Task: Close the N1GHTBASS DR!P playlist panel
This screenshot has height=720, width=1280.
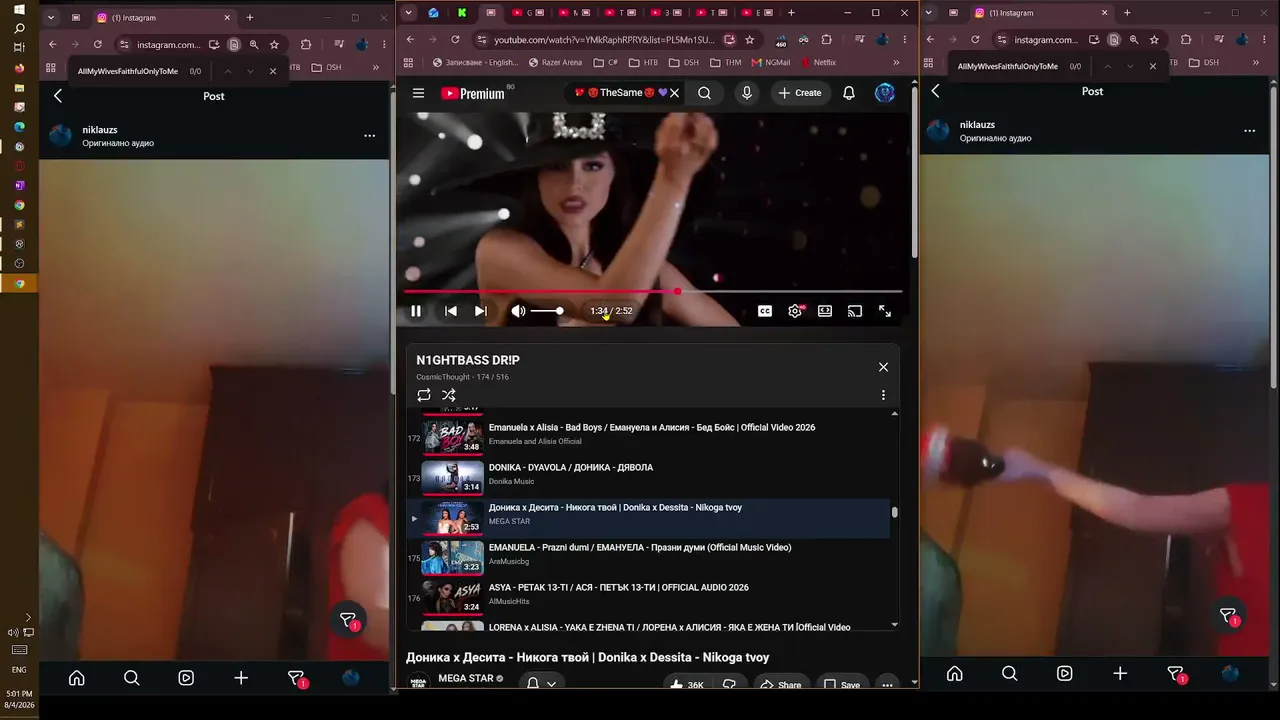Action: point(883,367)
